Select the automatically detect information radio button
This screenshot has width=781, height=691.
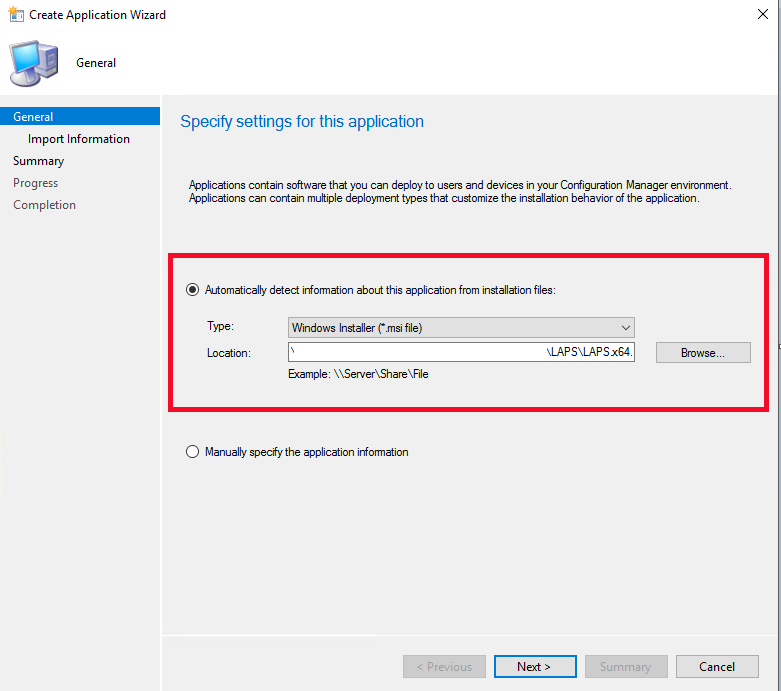[x=193, y=290]
